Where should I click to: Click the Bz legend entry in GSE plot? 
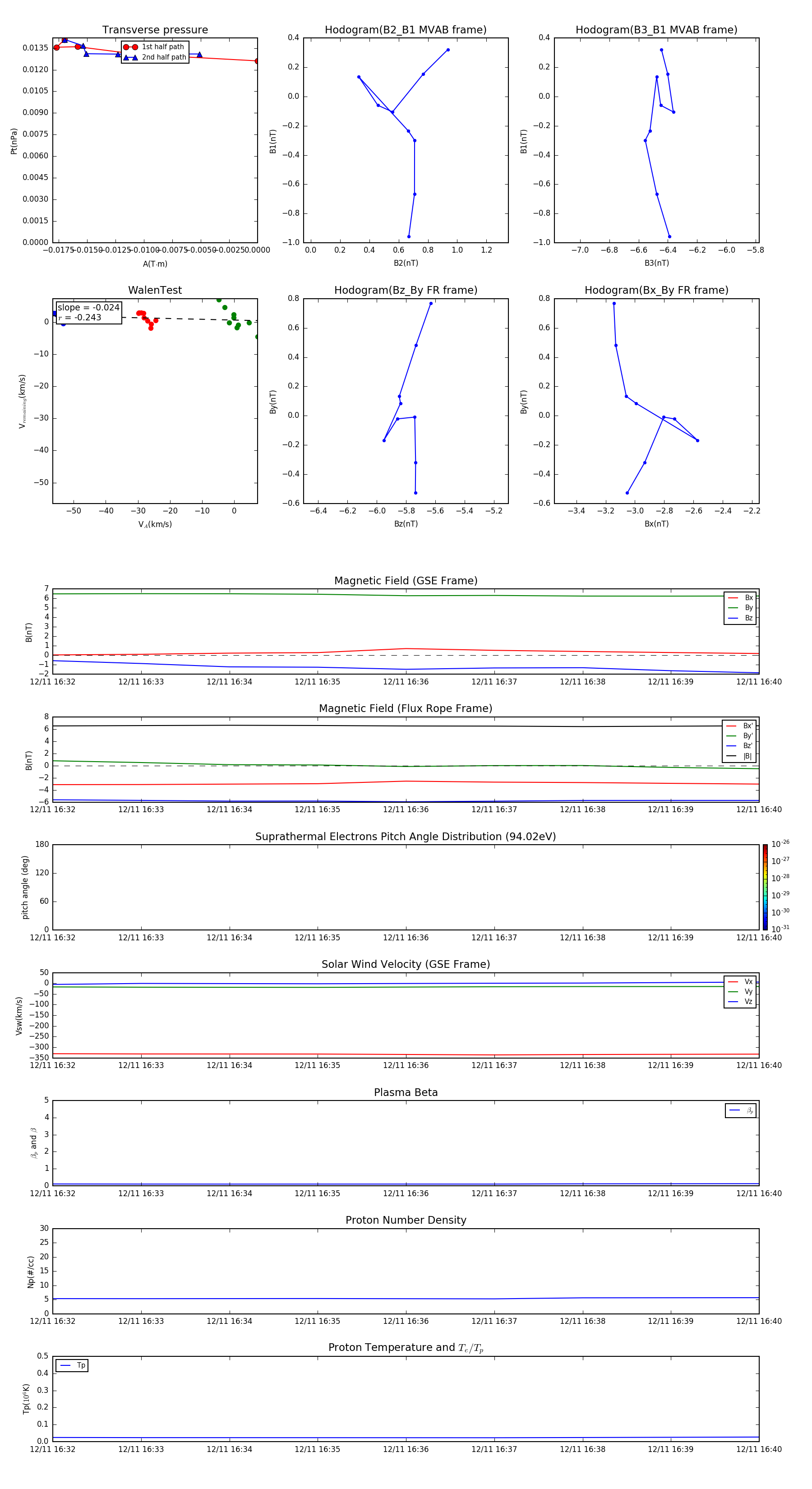(740, 618)
